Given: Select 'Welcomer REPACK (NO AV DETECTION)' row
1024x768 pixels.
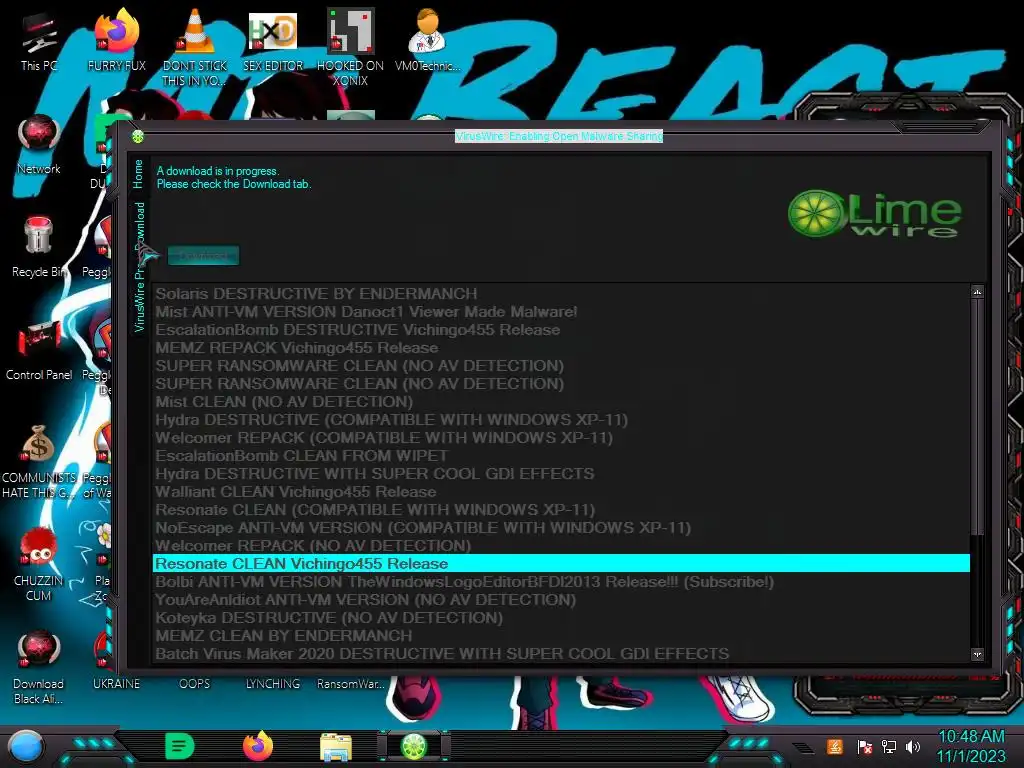Looking at the screenshot, I should 561,545.
